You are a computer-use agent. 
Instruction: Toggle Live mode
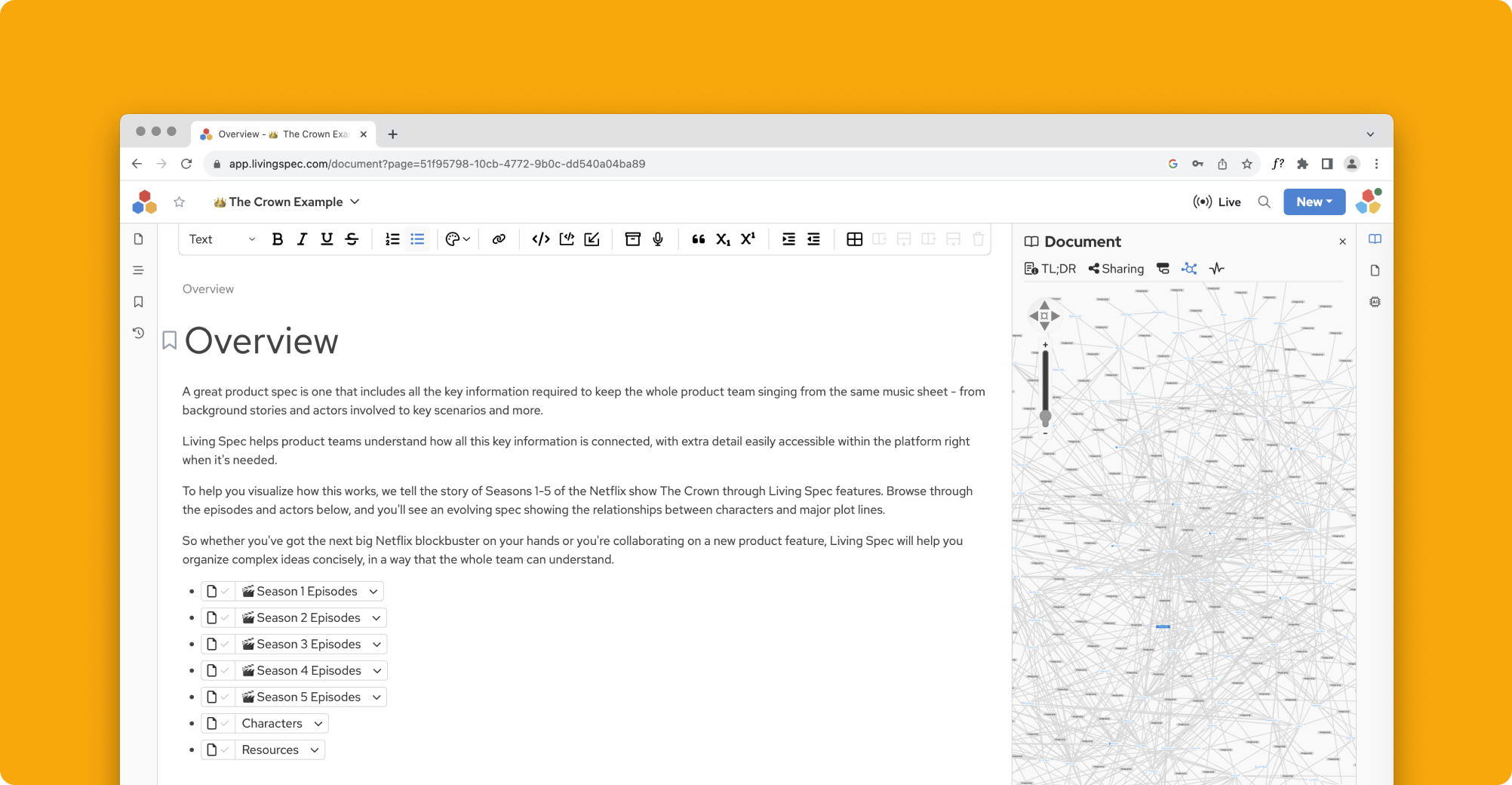[x=1217, y=202]
